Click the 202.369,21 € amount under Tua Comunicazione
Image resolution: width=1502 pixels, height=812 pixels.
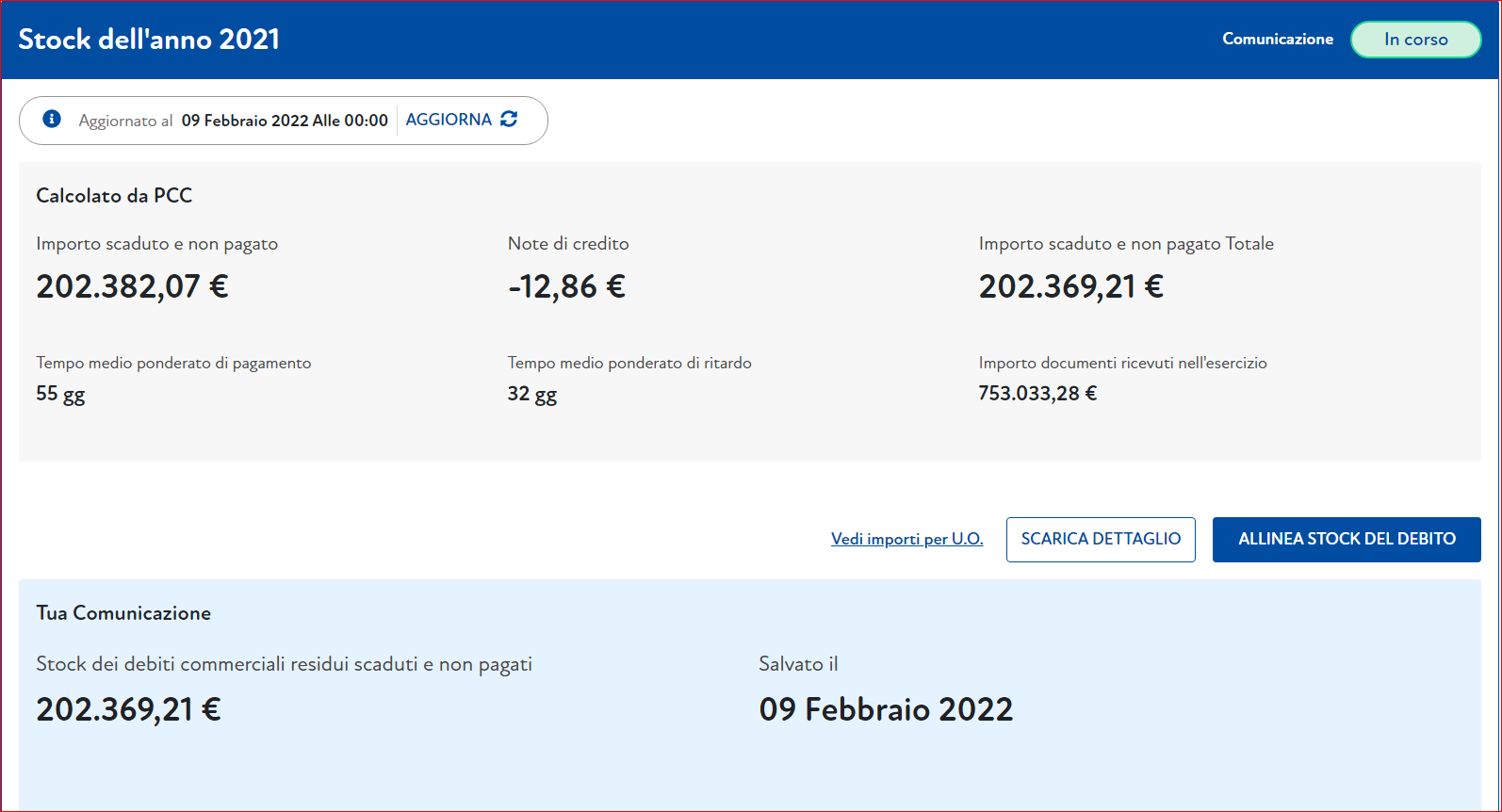(128, 709)
